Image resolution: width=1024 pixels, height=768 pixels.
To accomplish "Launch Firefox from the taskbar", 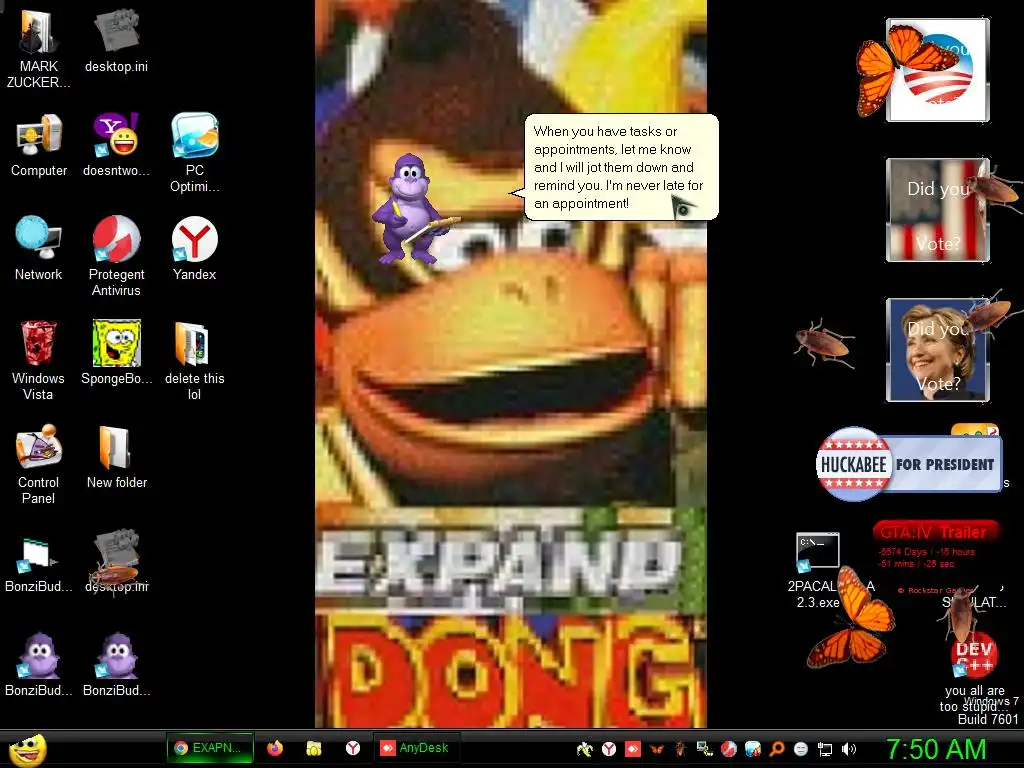I will tap(275, 748).
